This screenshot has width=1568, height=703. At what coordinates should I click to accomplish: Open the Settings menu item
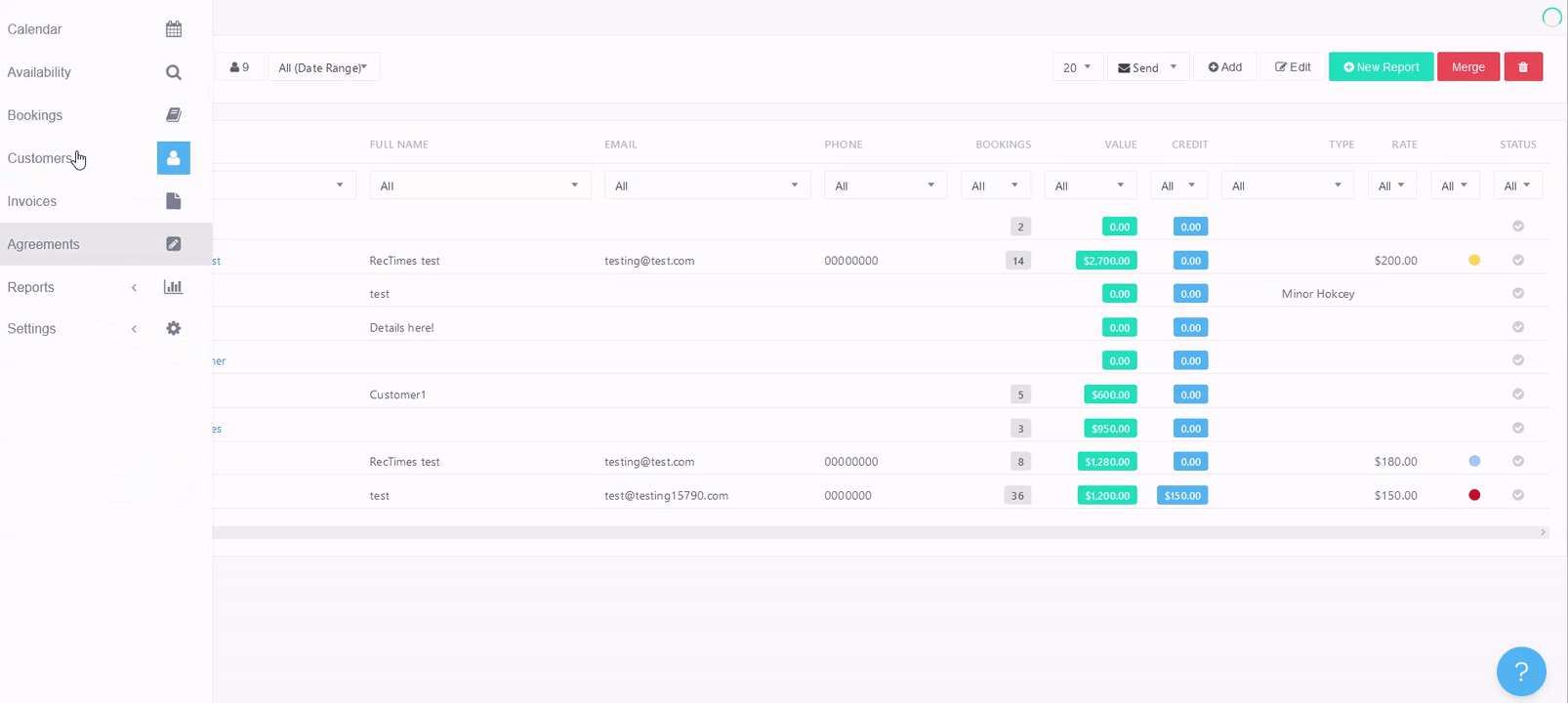pos(32,329)
